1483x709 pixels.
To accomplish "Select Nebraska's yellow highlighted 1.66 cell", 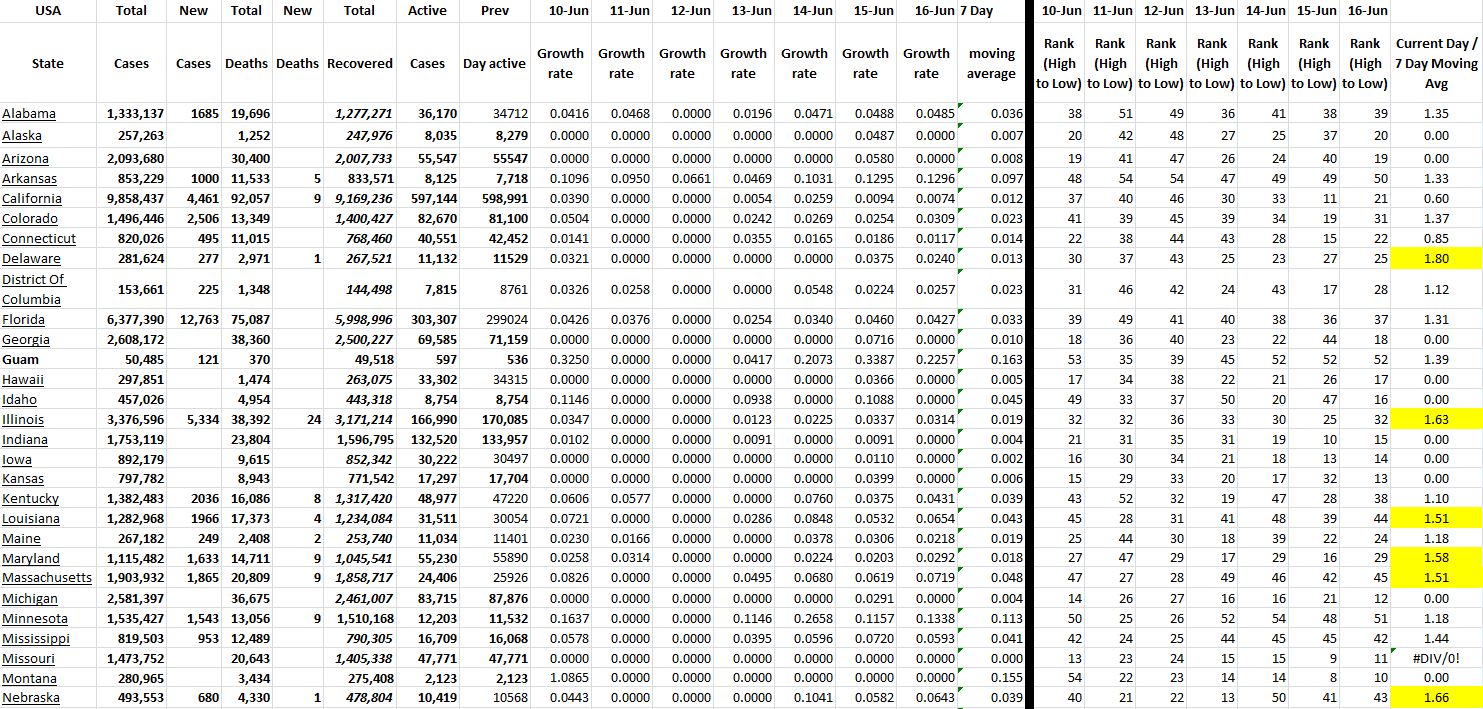I will click(1435, 698).
